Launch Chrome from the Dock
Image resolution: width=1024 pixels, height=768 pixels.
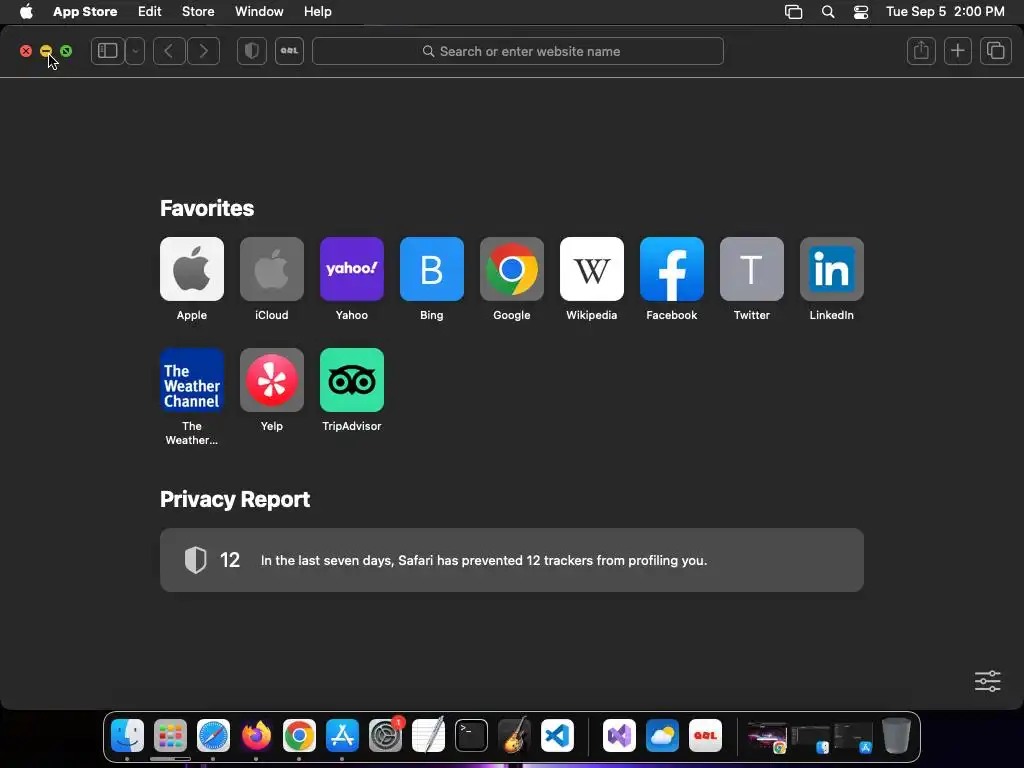point(299,735)
